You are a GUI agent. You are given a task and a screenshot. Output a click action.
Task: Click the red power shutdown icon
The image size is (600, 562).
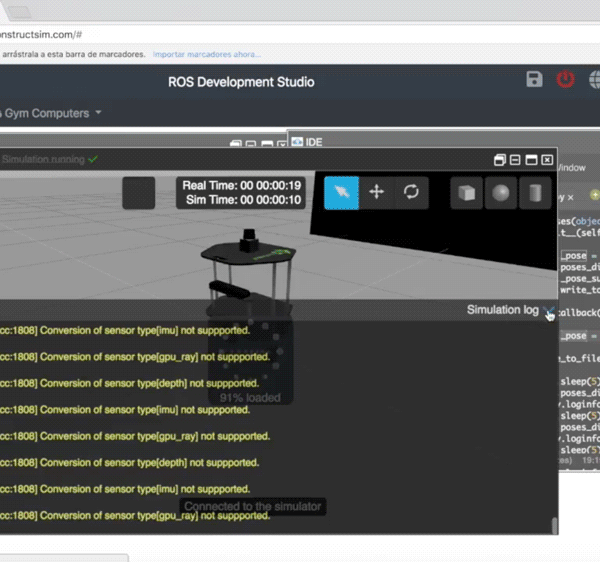[565, 80]
